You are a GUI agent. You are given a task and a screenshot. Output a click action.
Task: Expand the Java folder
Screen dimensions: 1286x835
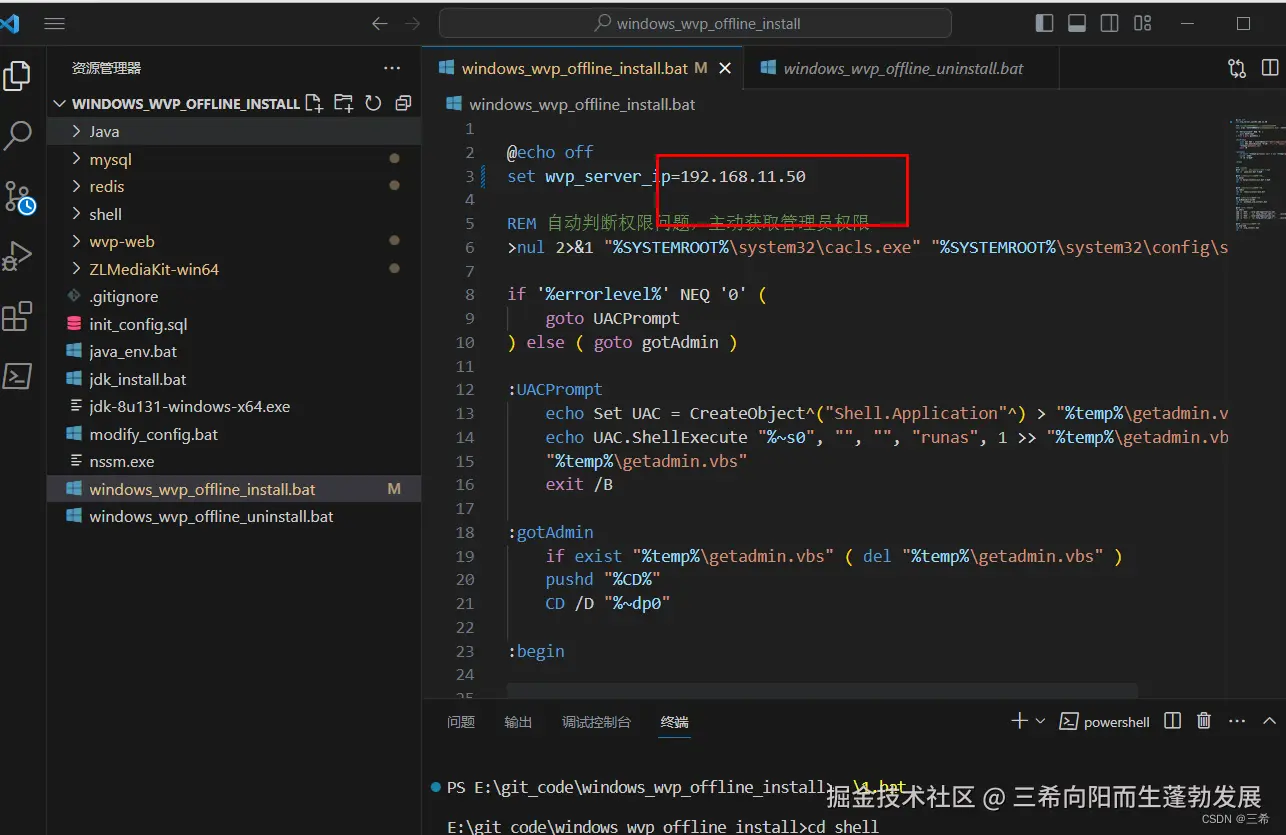[x=234, y=131]
